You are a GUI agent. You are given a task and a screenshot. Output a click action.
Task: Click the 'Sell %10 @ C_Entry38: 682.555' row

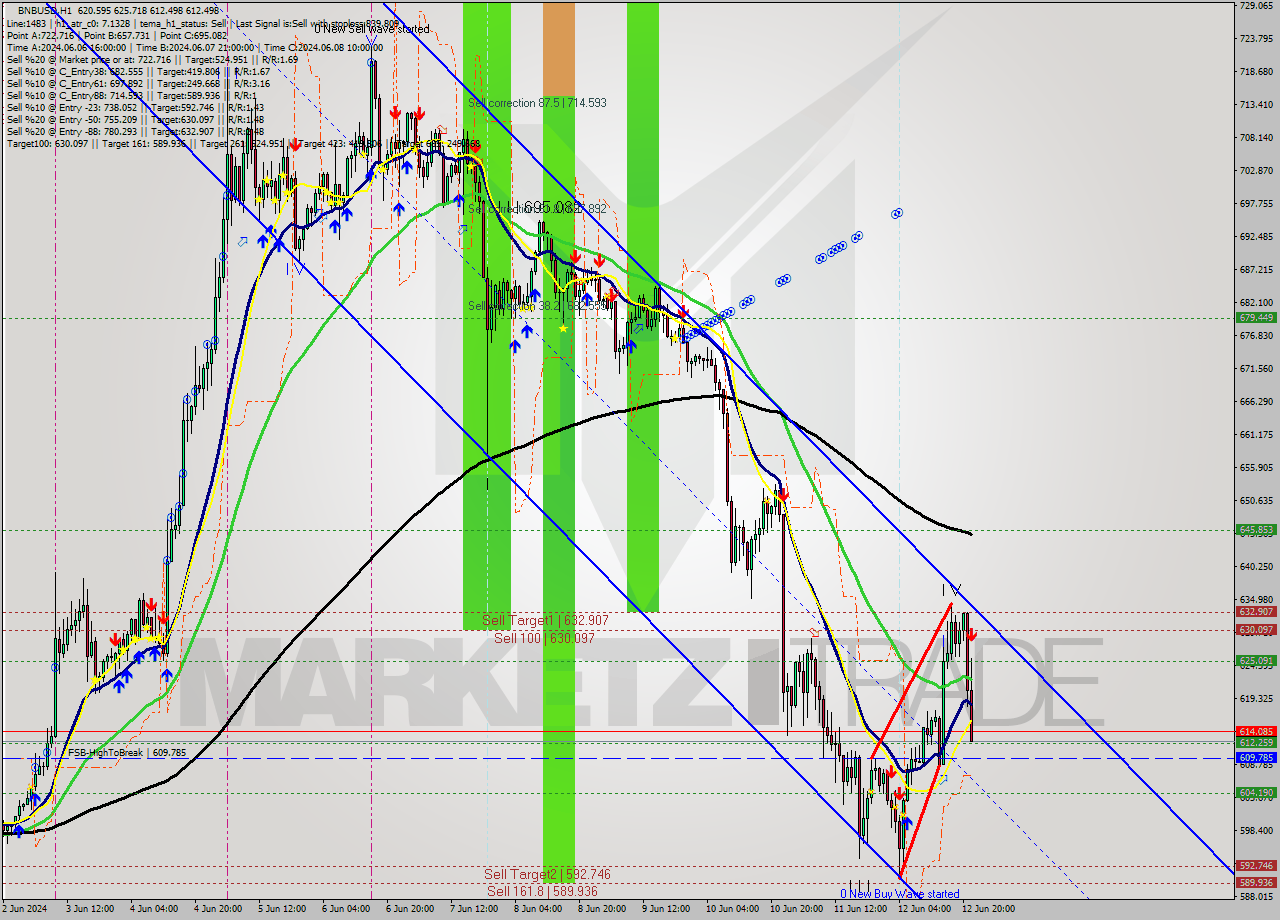pyautogui.click(x=138, y=71)
